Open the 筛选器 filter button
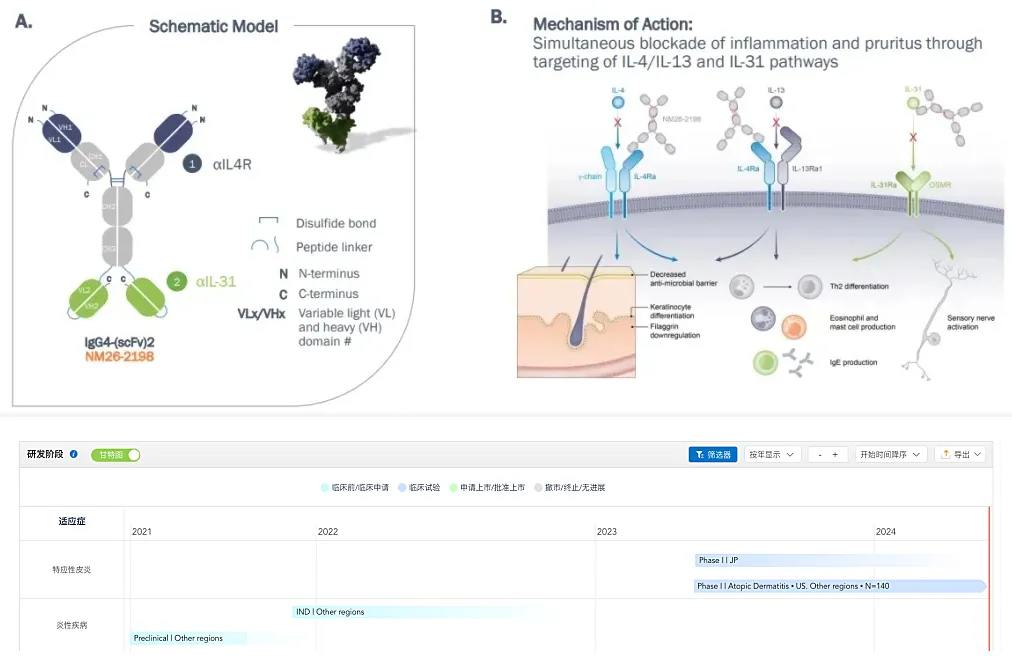 pyautogui.click(x=713, y=455)
